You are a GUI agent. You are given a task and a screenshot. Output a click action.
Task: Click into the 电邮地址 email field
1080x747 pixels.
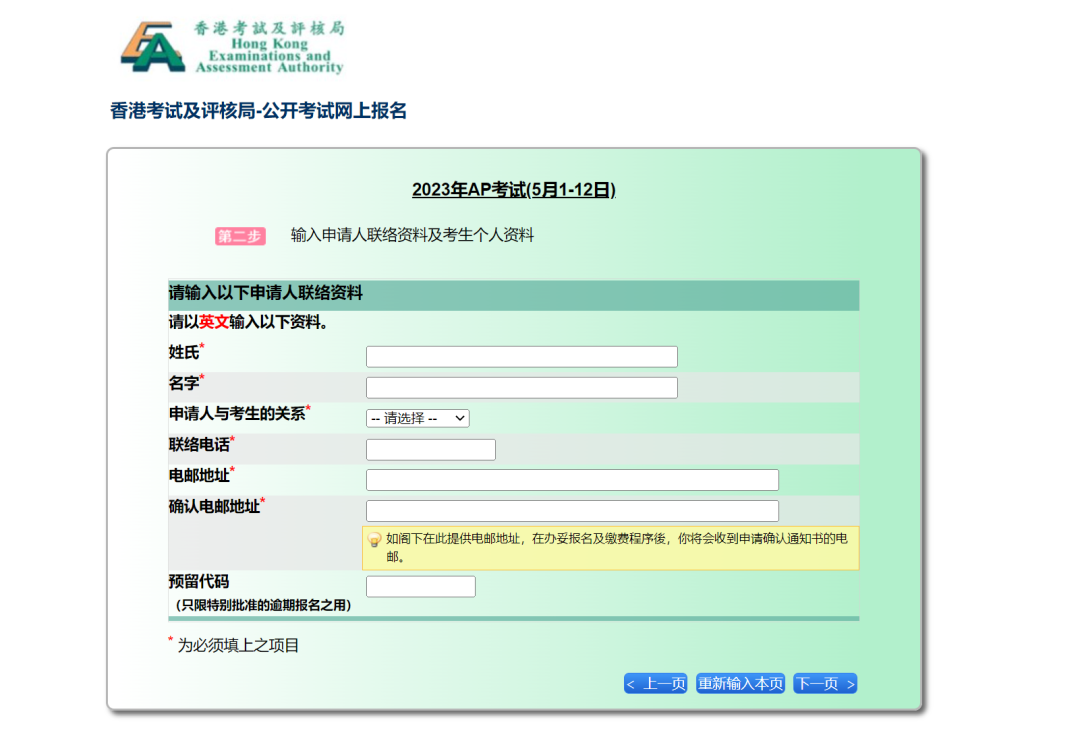click(x=572, y=480)
